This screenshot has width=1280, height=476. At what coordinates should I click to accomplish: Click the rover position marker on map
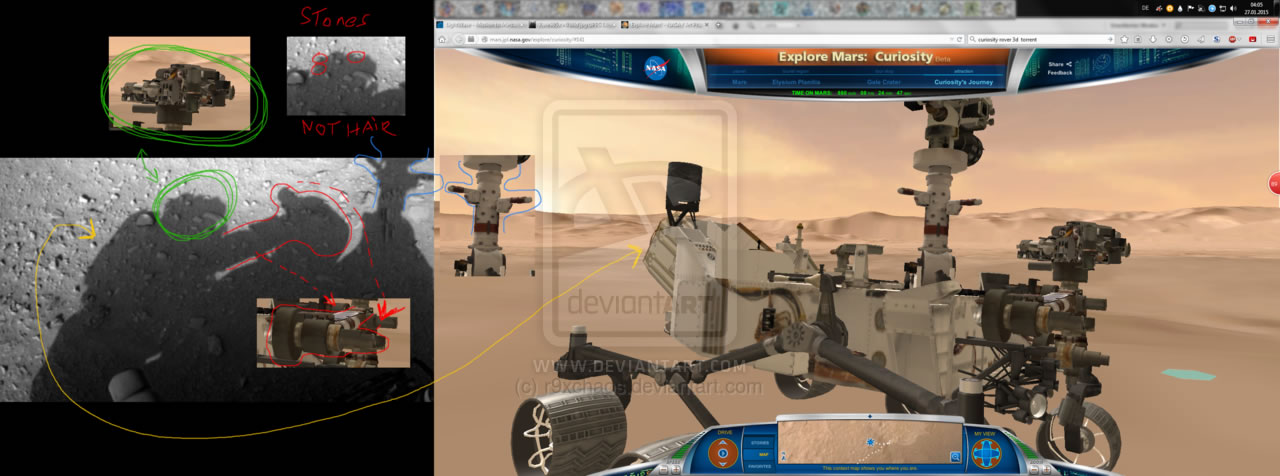click(x=870, y=442)
